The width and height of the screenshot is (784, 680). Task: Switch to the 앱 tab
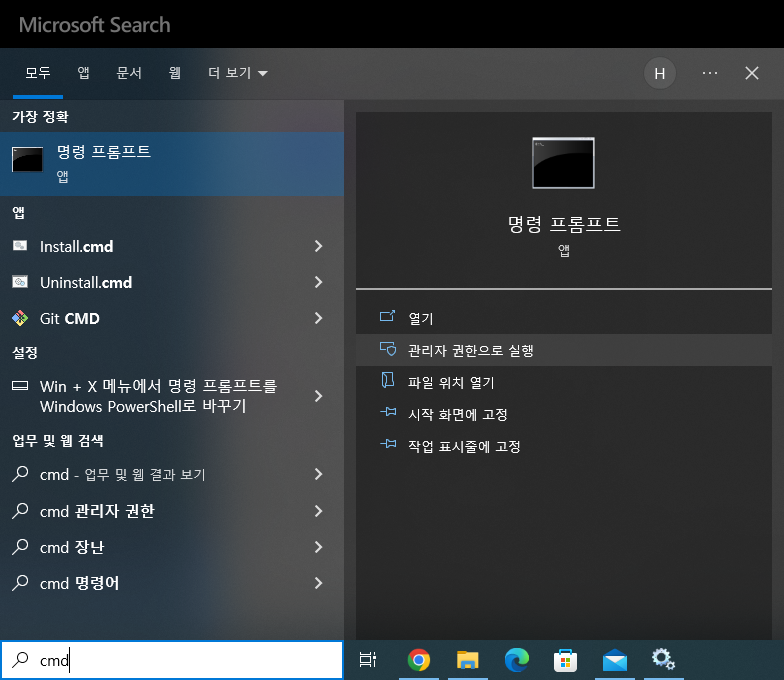coord(83,74)
